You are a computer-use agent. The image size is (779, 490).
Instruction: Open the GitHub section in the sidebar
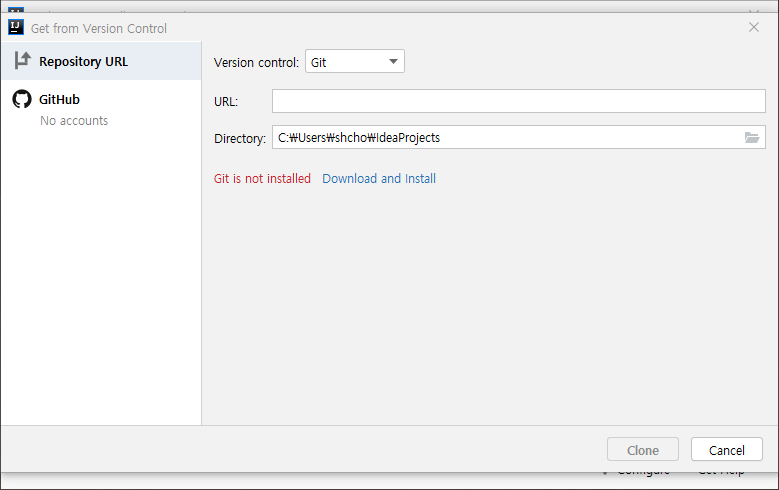[x=101, y=109]
